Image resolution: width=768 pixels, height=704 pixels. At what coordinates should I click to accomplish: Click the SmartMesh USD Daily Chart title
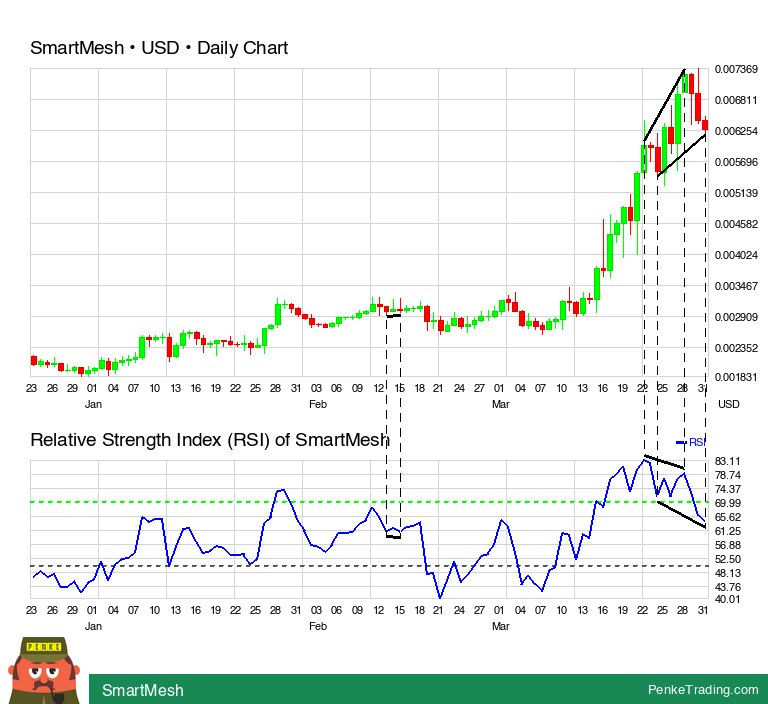tap(159, 48)
